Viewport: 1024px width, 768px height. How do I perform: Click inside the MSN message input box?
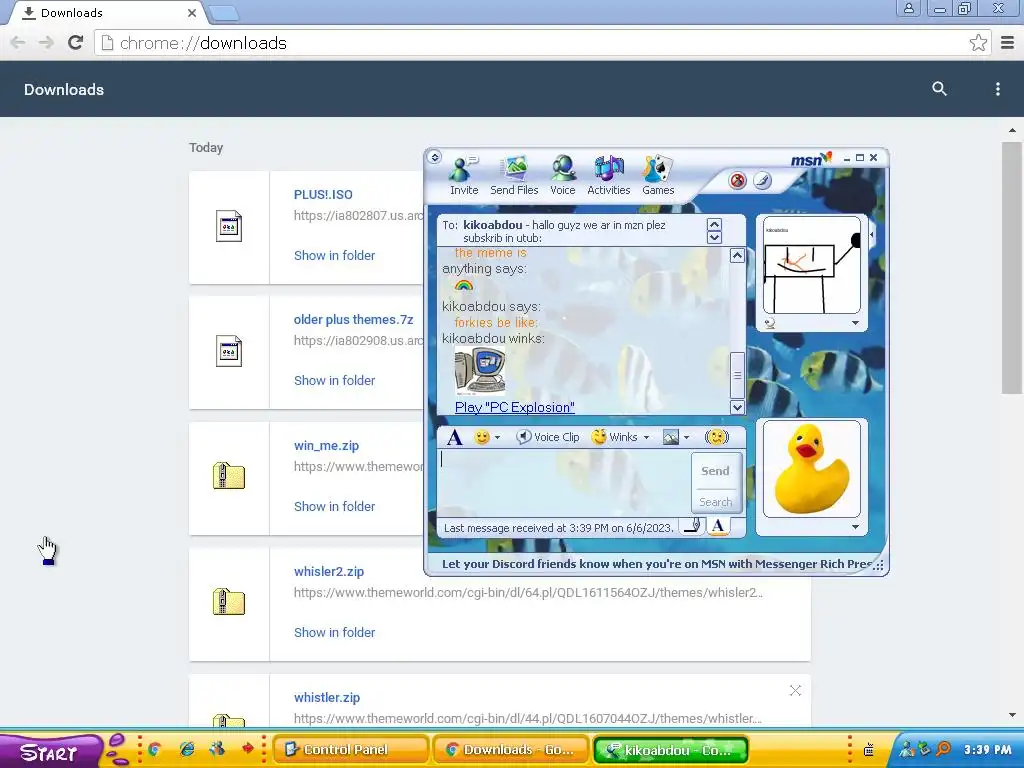564,483
